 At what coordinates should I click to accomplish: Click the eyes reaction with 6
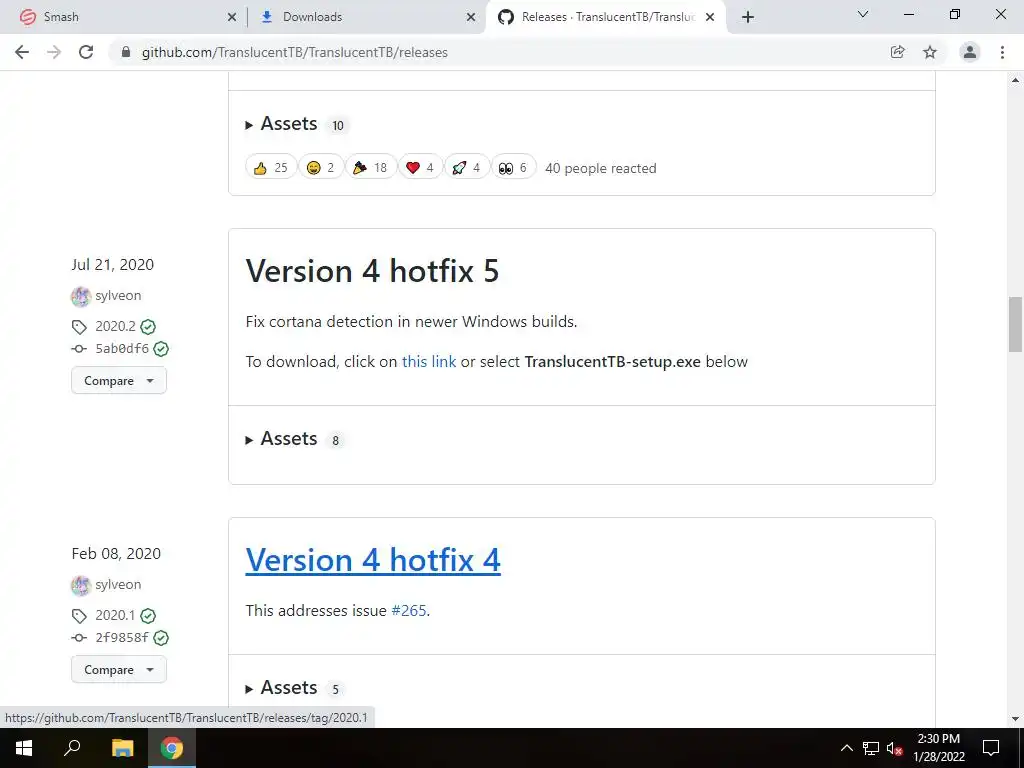[x=513, y=168]
